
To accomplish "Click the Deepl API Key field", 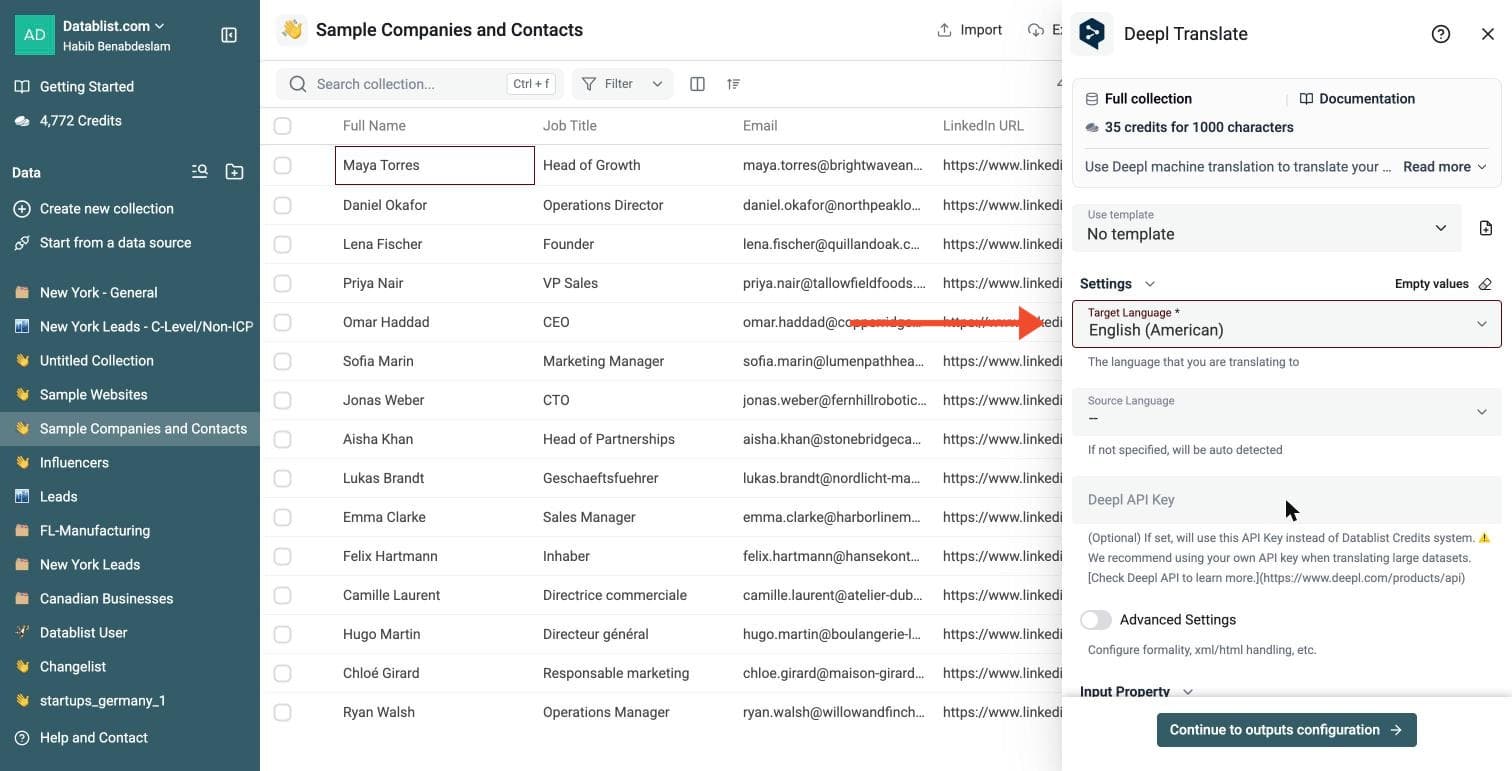I will [x=1287, y=500].
